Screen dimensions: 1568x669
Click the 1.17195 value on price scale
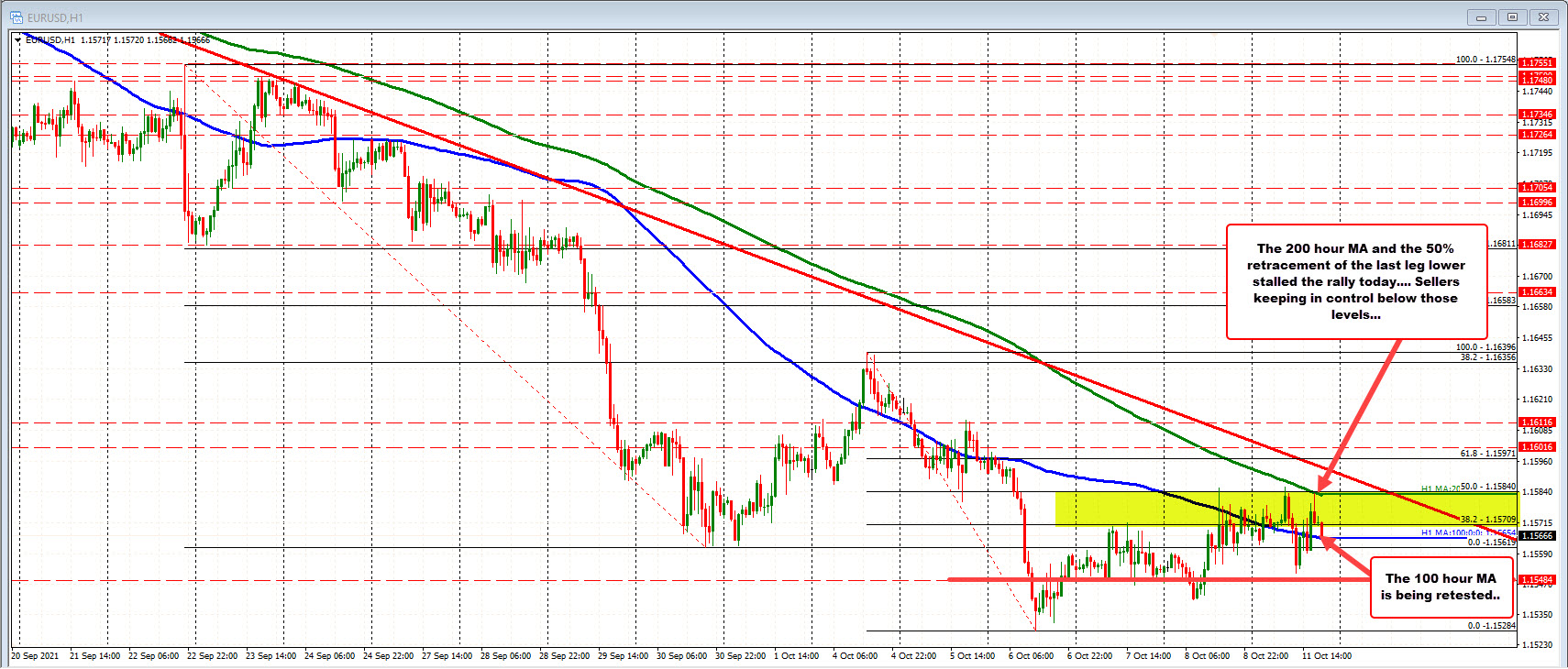[x=1537, y=153]
